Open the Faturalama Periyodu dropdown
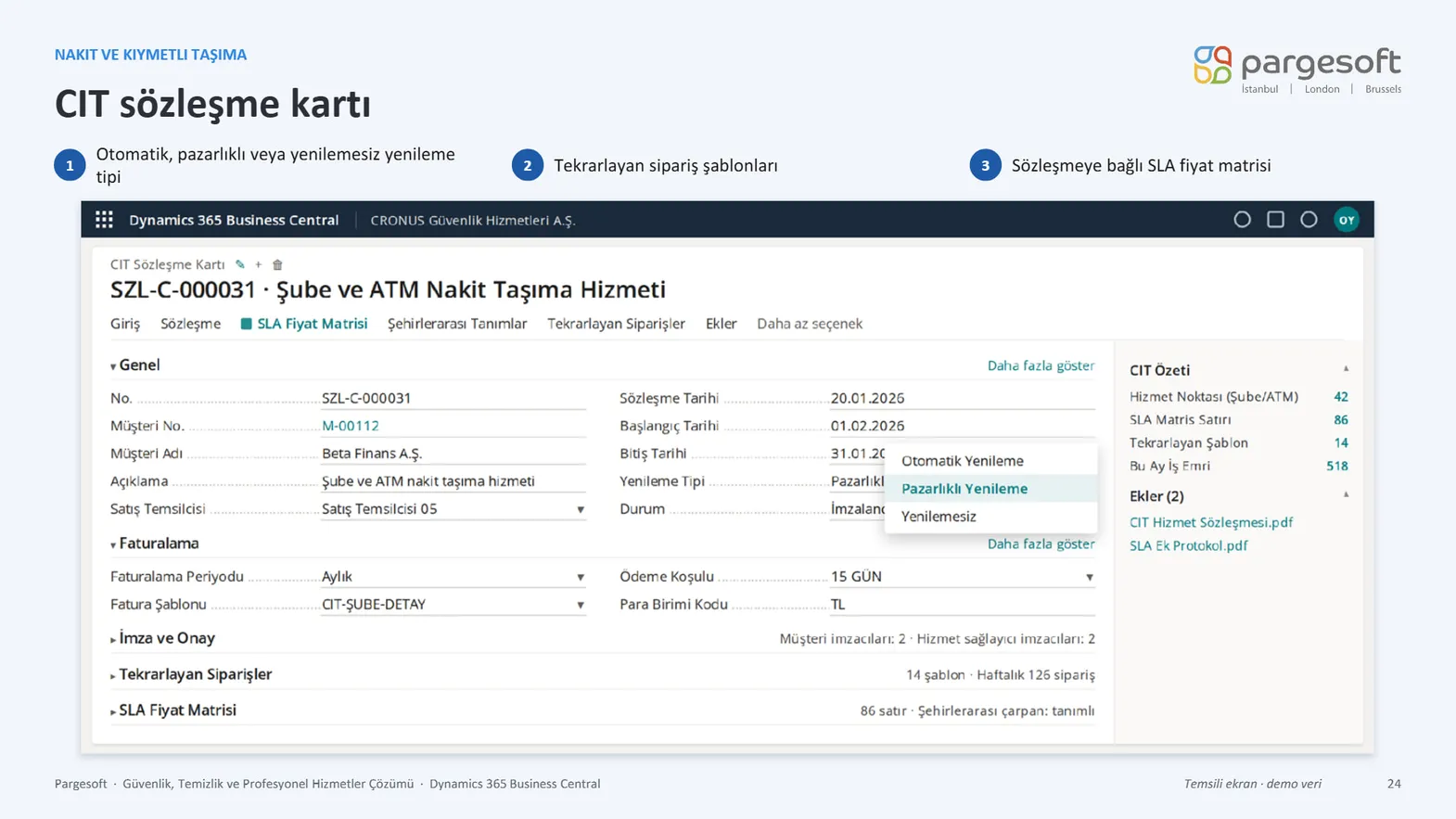This screenshot has width=1456, height=819. point(581,577)
